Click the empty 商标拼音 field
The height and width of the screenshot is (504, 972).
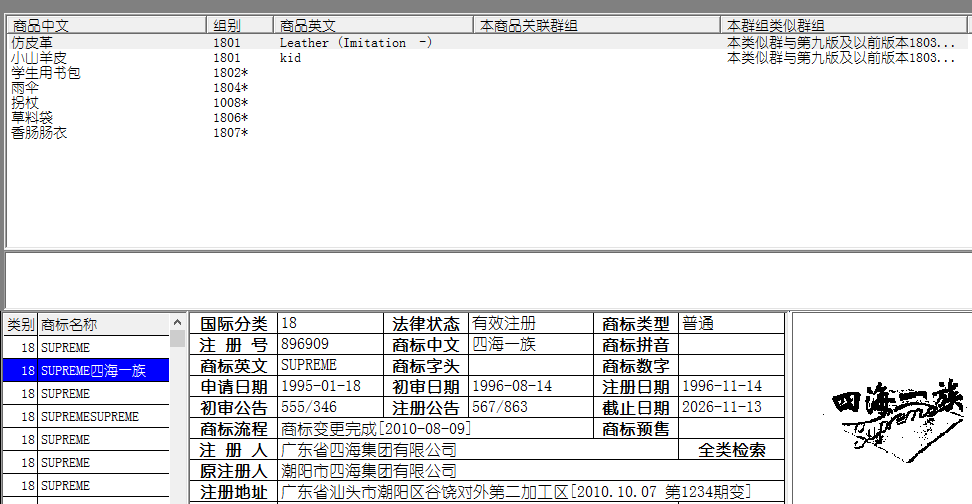tap(731, 344)
